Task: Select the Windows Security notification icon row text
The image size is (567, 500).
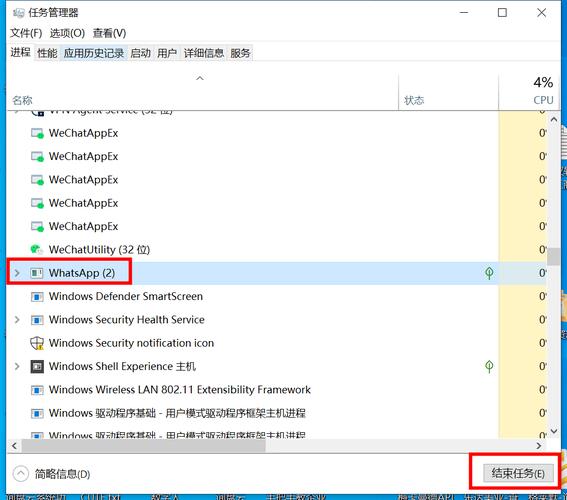Action: [131, 343]
